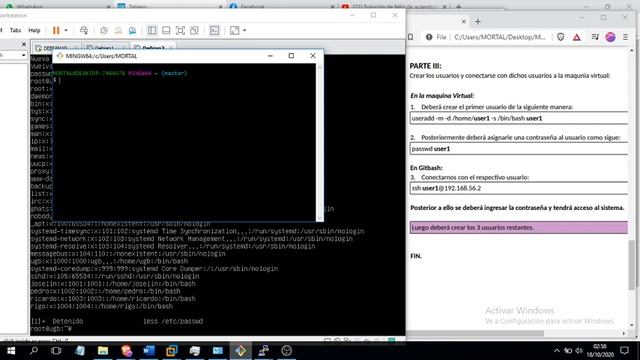The height and width of the screenshot is (360, 640).
Task: Click the highlighted 'Luego deberá crear los 3 usuarios restantes' line
Action: tap(519, 227)
